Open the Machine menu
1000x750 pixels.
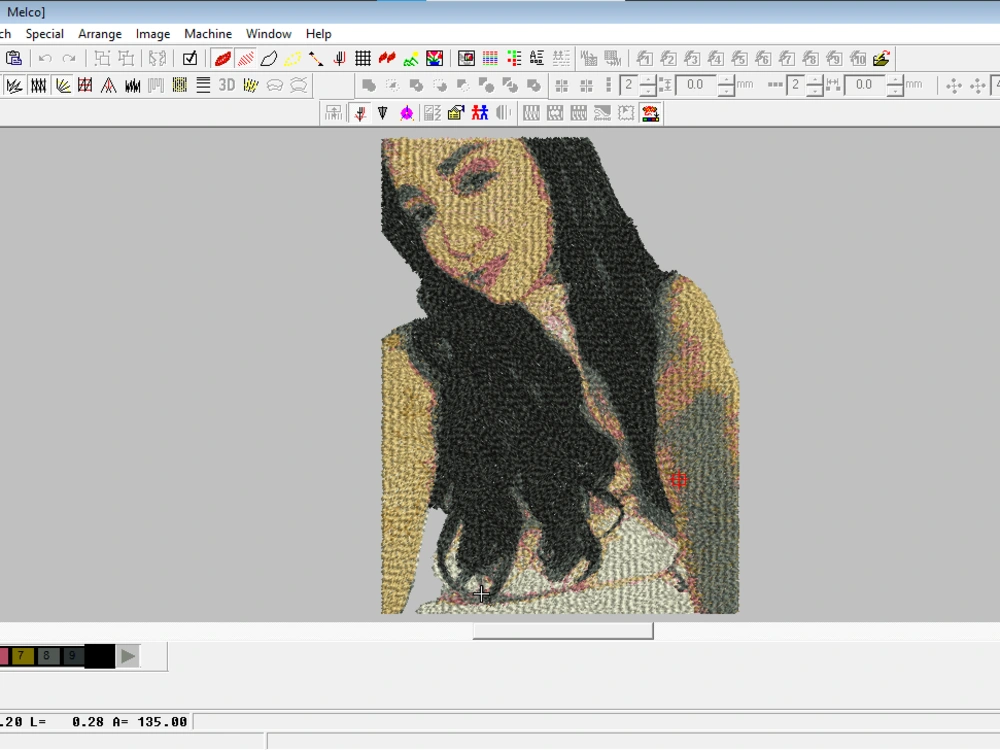[208, 34]
